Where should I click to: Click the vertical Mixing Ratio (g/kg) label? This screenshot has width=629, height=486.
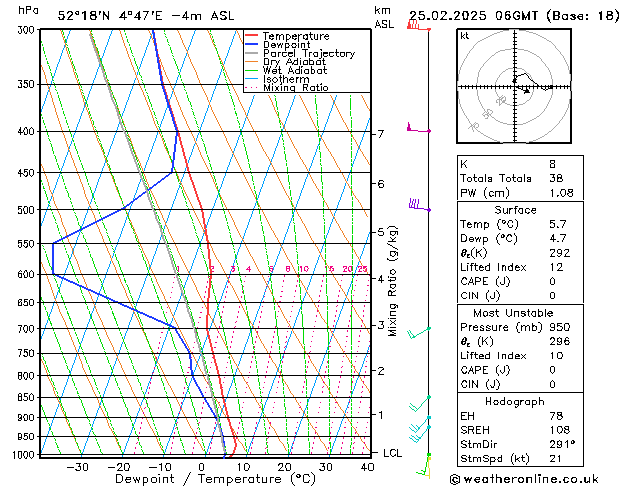[392, 281]
